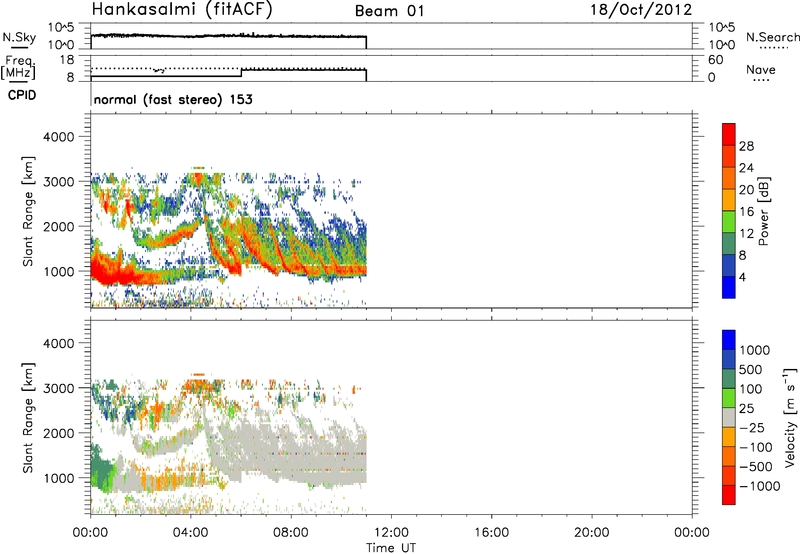Click the -1000 tick on velocity scale

click(x=759, y=486)
